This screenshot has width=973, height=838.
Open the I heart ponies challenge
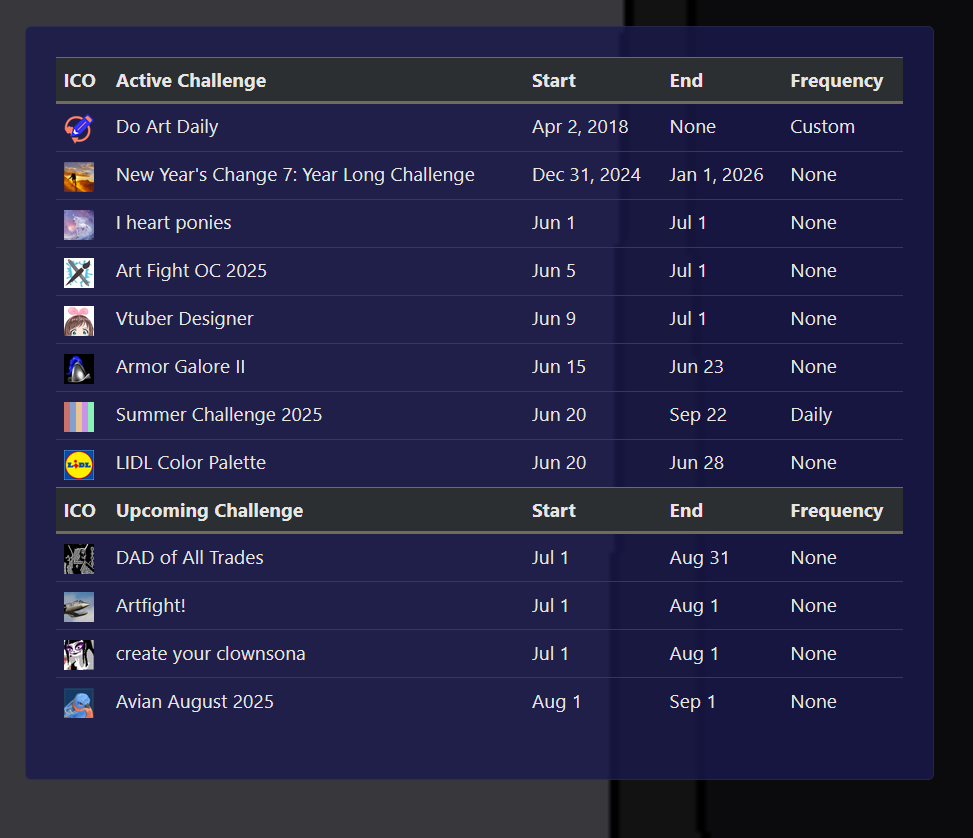click(x=174, y=223)
